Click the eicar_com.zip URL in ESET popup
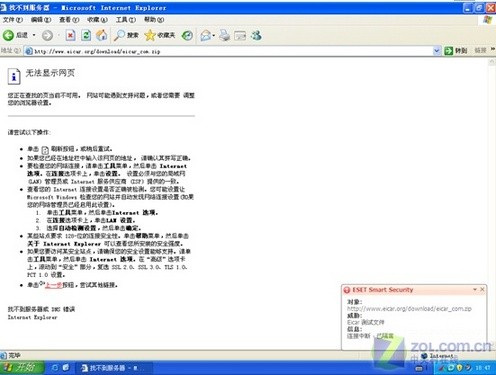This screenshot has width=496, height=375. 409,309
